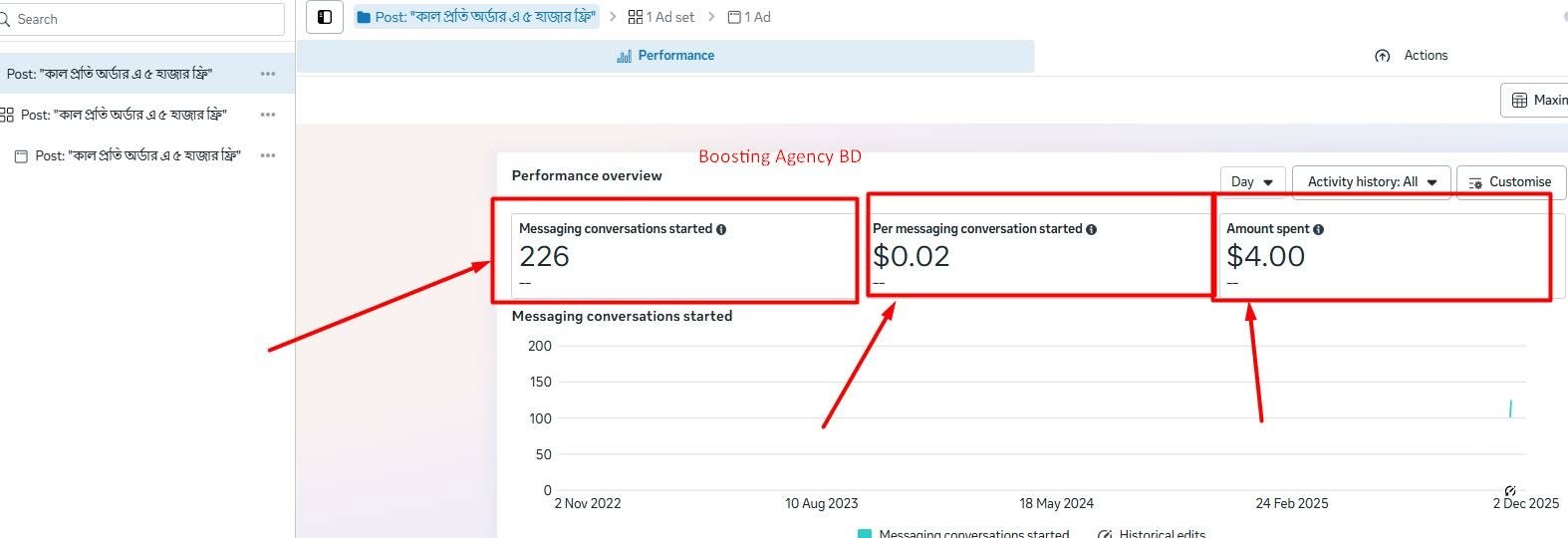Select the ad set Post row in sidebar
Viewport: 1568px width, 538px height.
point(147,115)
